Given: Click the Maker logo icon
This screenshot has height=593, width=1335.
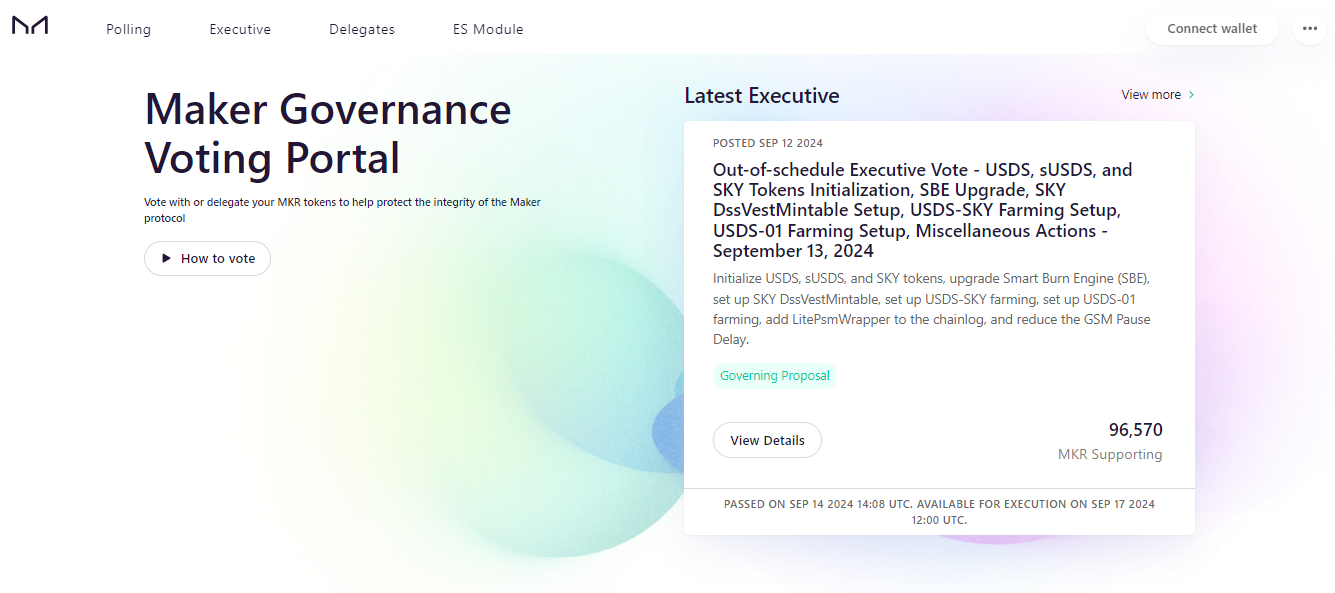Looking at the screenshot, I should pyautogui.click(x=30, y=26).
